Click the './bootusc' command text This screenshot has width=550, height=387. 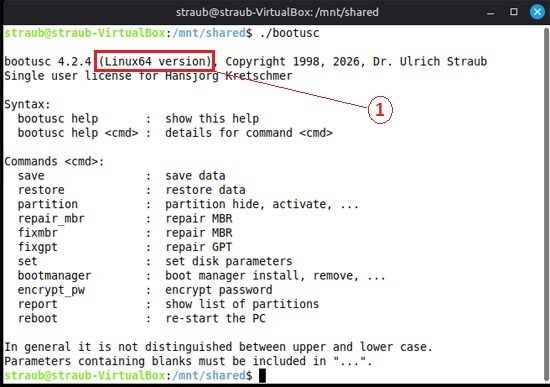289,33
